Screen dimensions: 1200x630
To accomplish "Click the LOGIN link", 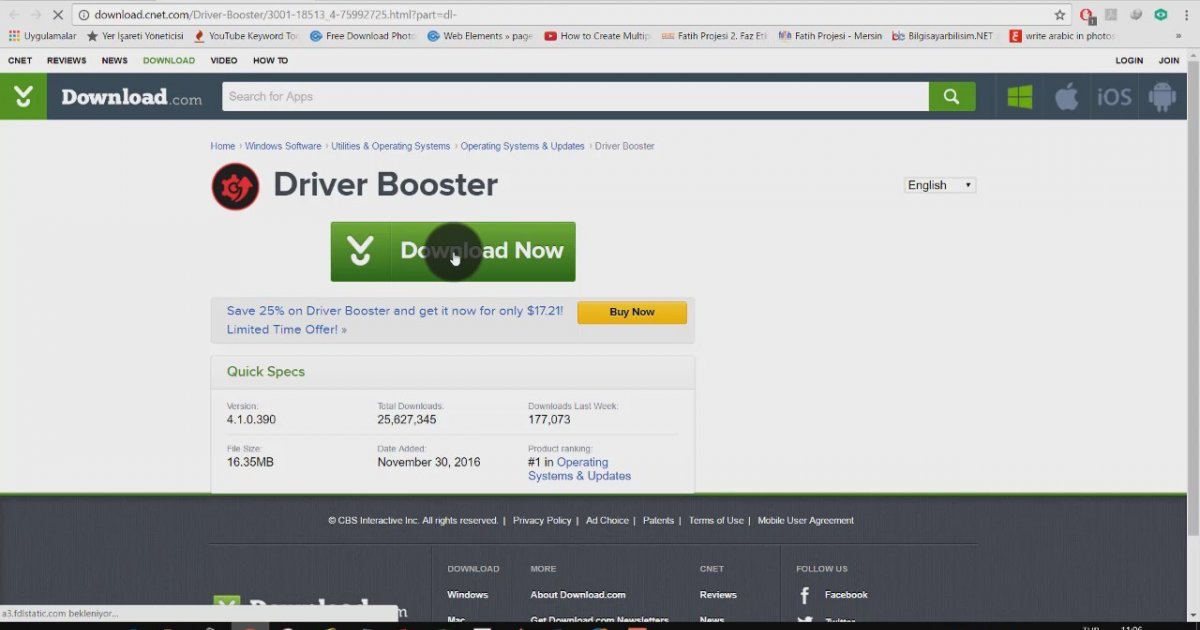I will (1129, 61).
